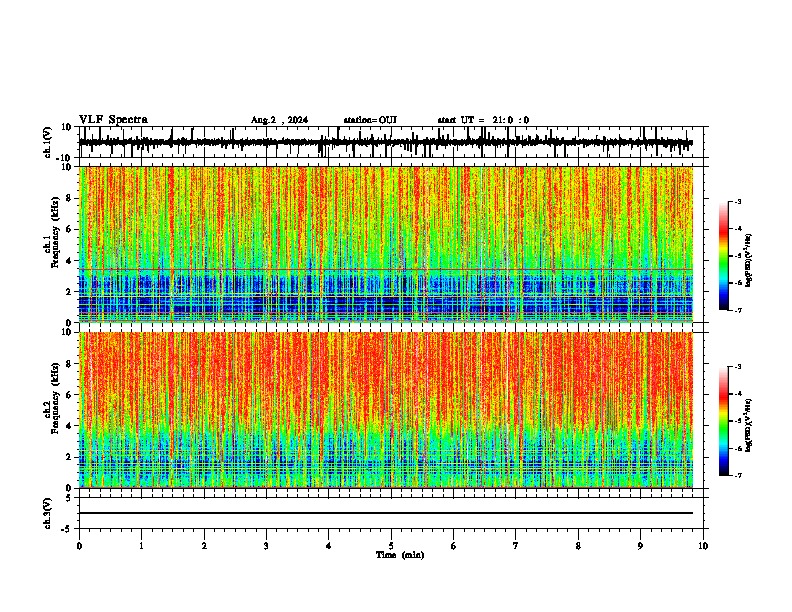Click the color scale bar beside ch.1 spectrogram
792x612 pixels.
click(723, 256)
